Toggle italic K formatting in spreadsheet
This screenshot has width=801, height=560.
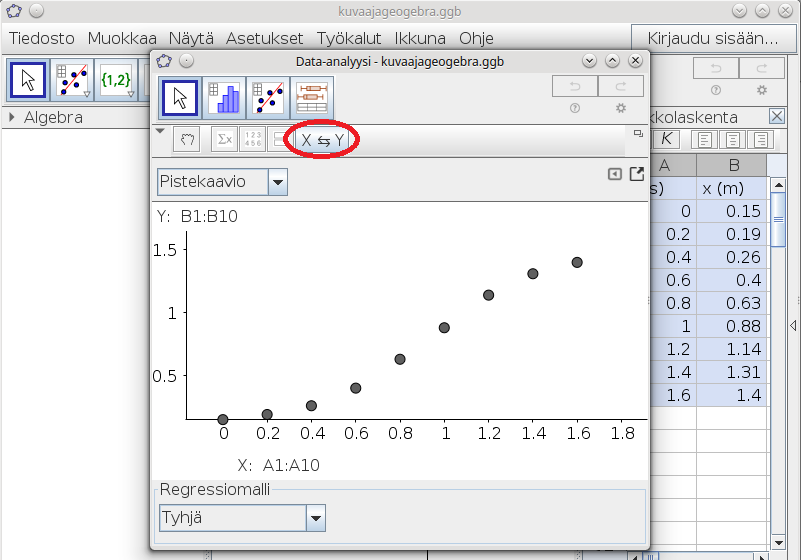pos(666,139)
